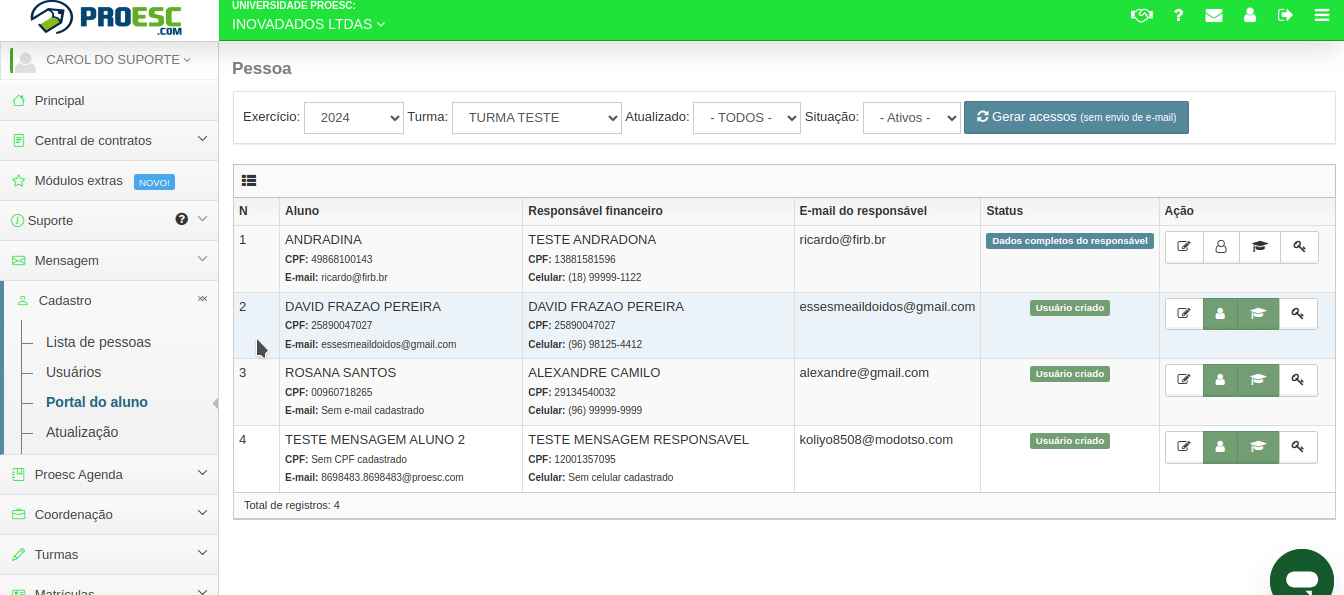The width and height of the screenshot is (1344, 595).
Task: Click the user profile icon in top bar
Action: 1250,15
